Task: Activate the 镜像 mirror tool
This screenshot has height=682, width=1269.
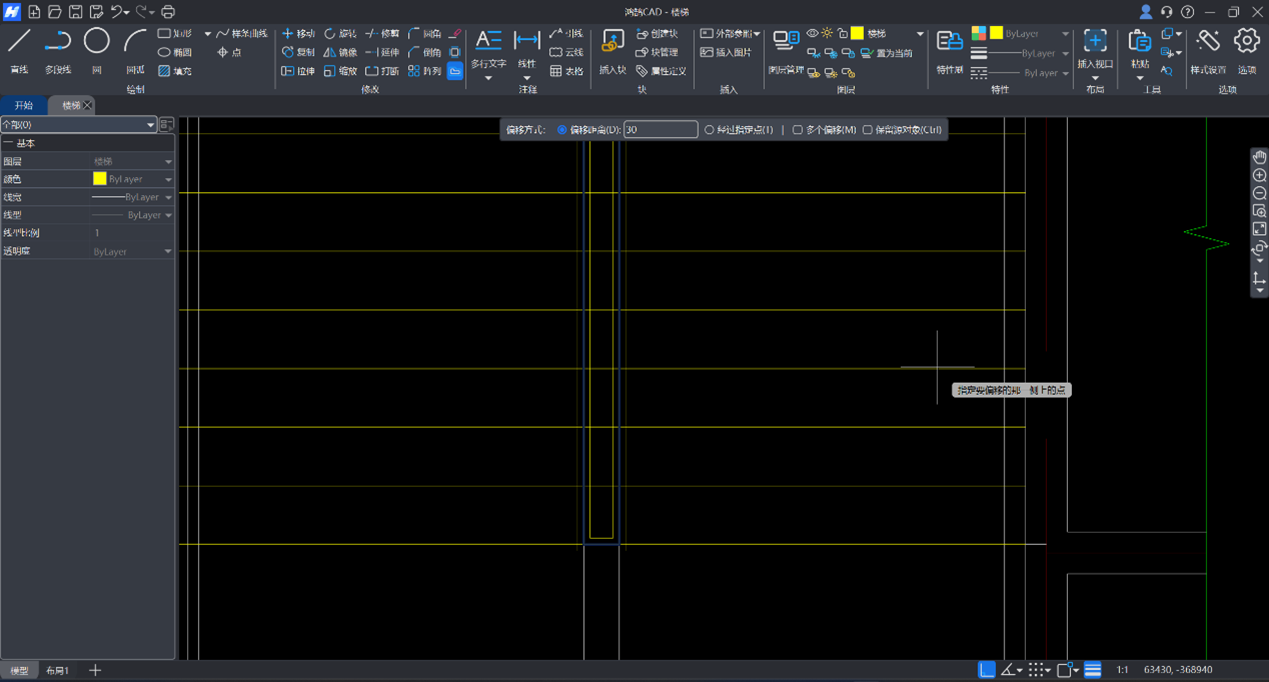Action: [x=341, y=52]
